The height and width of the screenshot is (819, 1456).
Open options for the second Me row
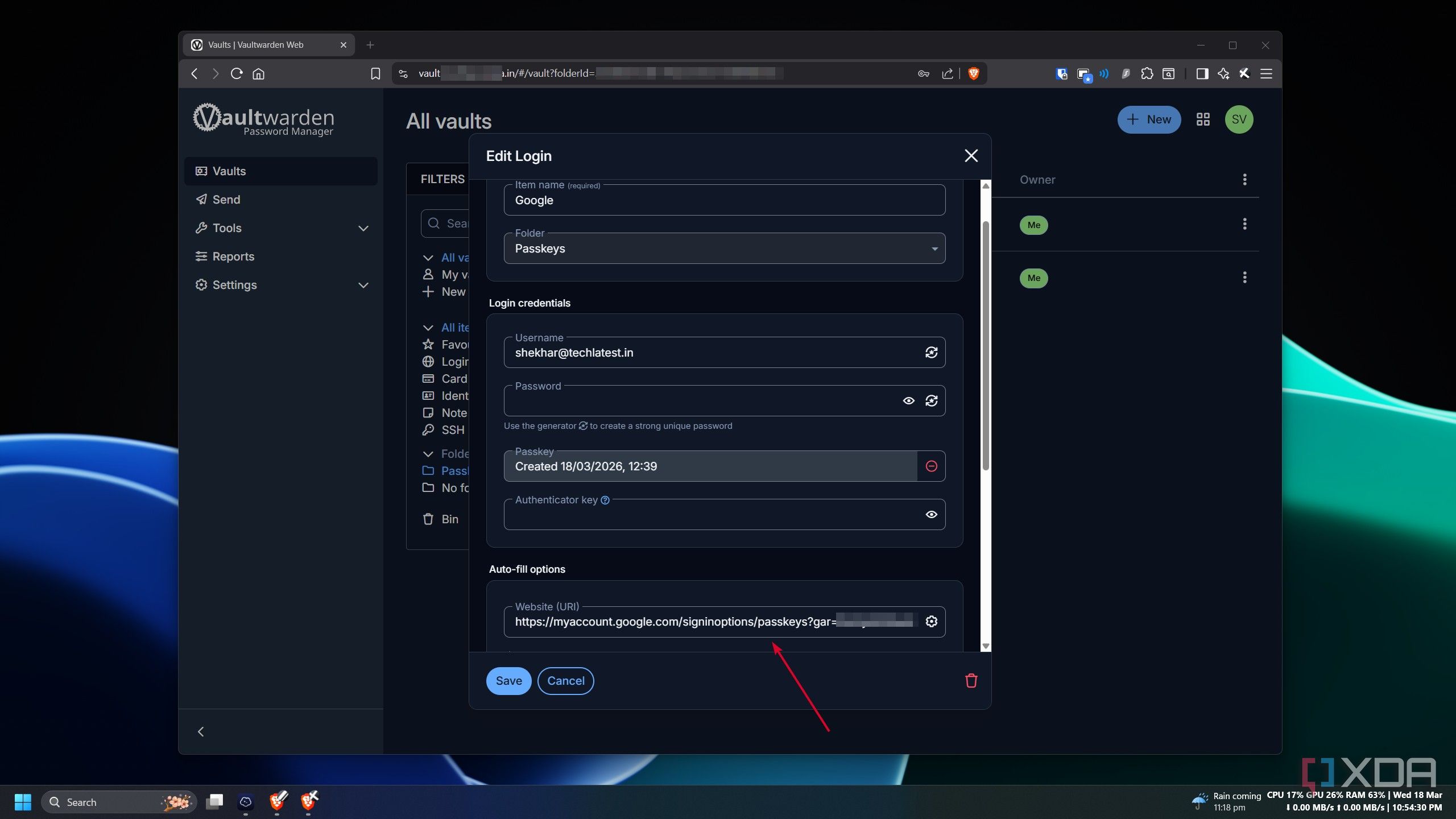(x=1244, y=278)
